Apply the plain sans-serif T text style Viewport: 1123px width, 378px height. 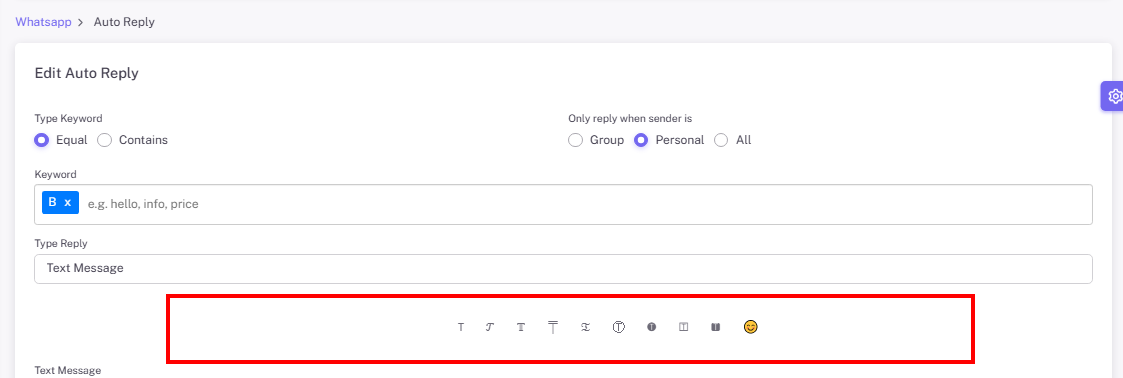(x=461, y=327)
